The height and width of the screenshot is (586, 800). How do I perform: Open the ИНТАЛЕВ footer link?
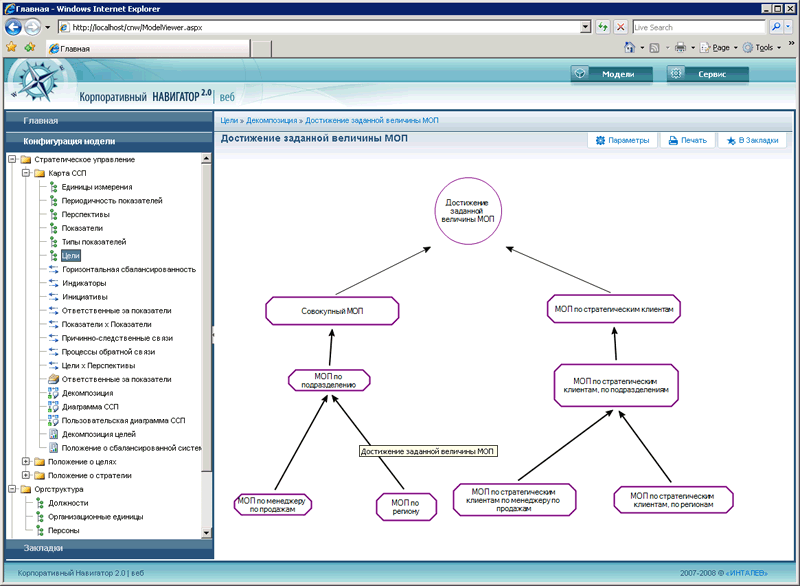pyautogui.click(x=746, y=573)
